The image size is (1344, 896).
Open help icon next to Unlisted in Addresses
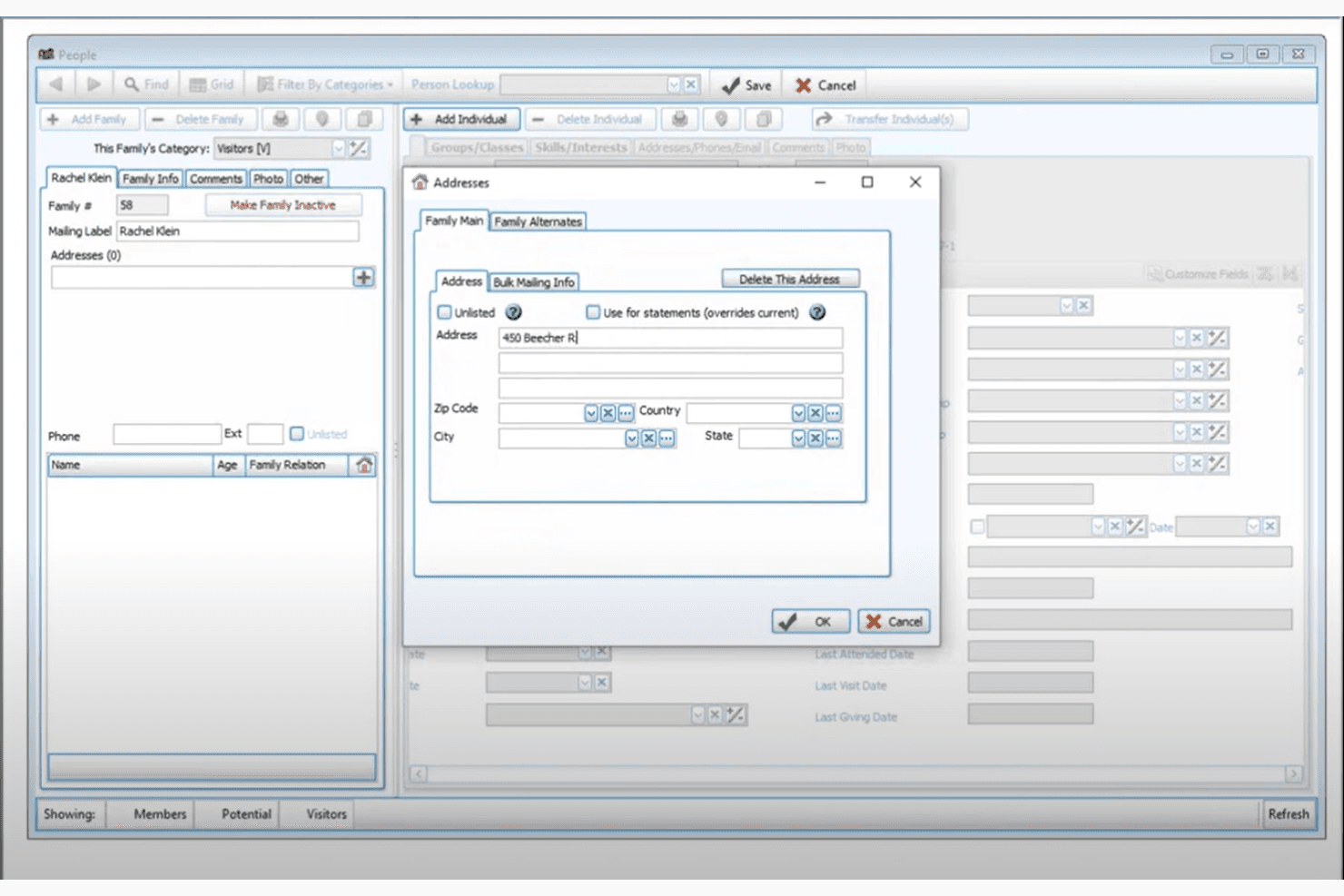[513, 312]
